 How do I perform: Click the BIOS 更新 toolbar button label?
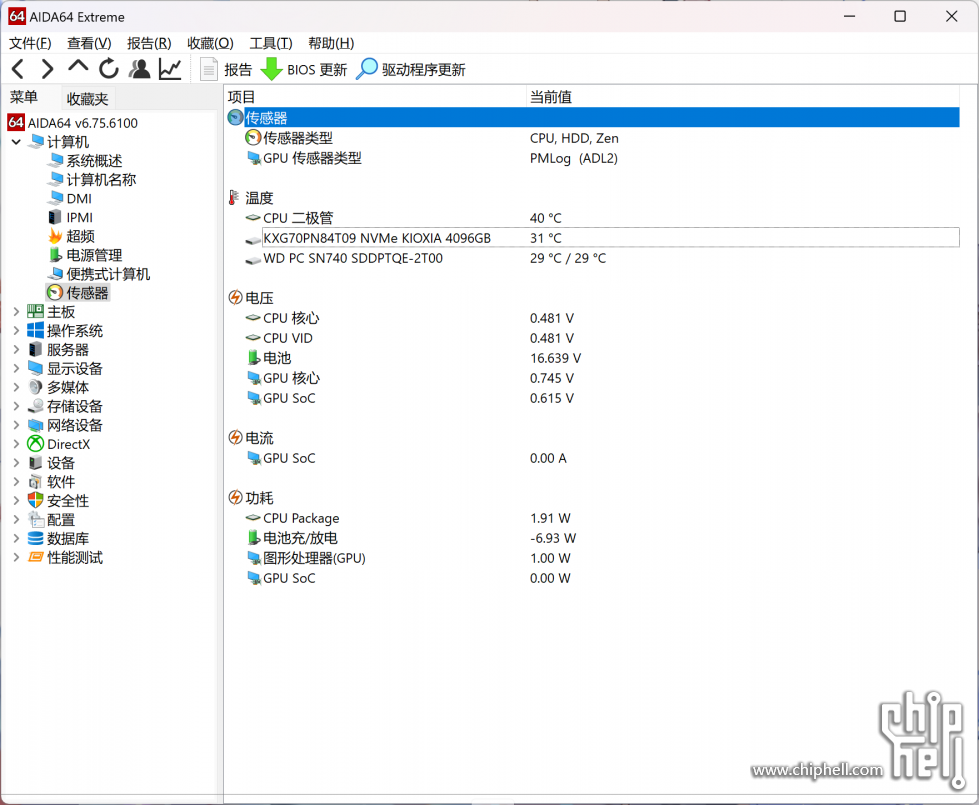click(317, 69)
